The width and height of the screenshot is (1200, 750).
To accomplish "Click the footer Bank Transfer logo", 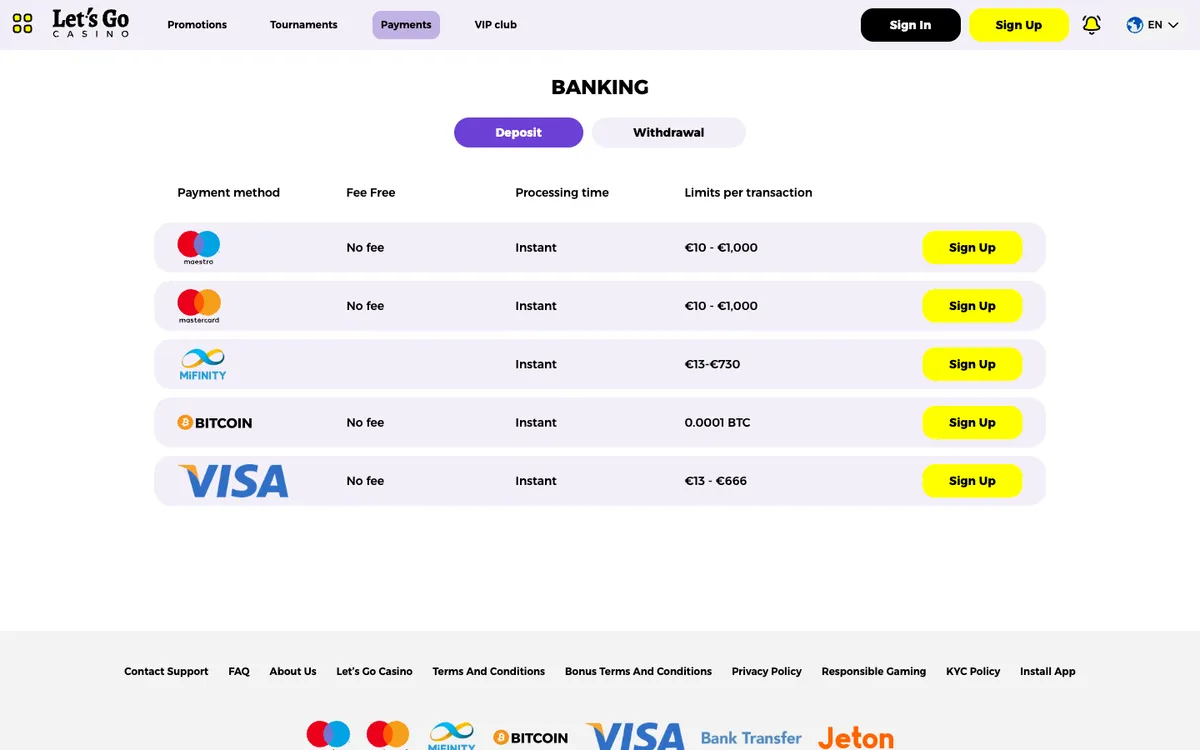I will [751, 738].
